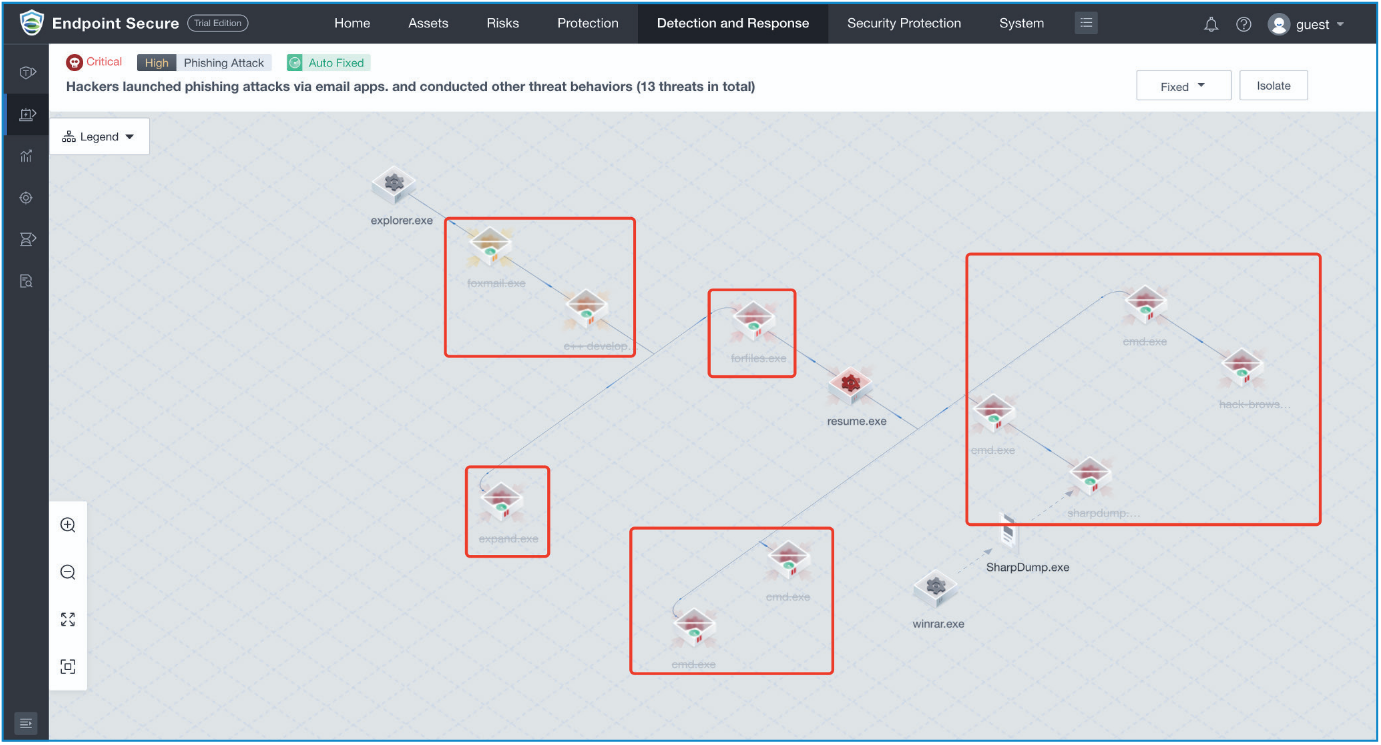1381x745 pixels.
Task: Open the Assets tab
Action: 428,23
